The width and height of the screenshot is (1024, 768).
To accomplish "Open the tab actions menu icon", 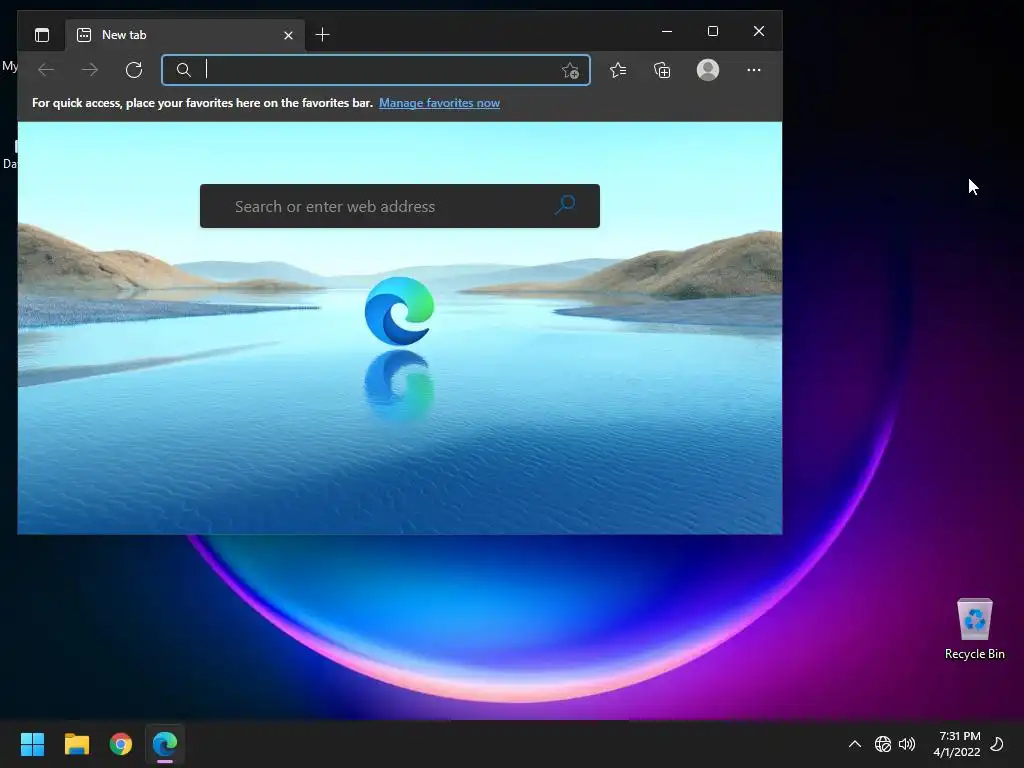I will click(42, 35).
